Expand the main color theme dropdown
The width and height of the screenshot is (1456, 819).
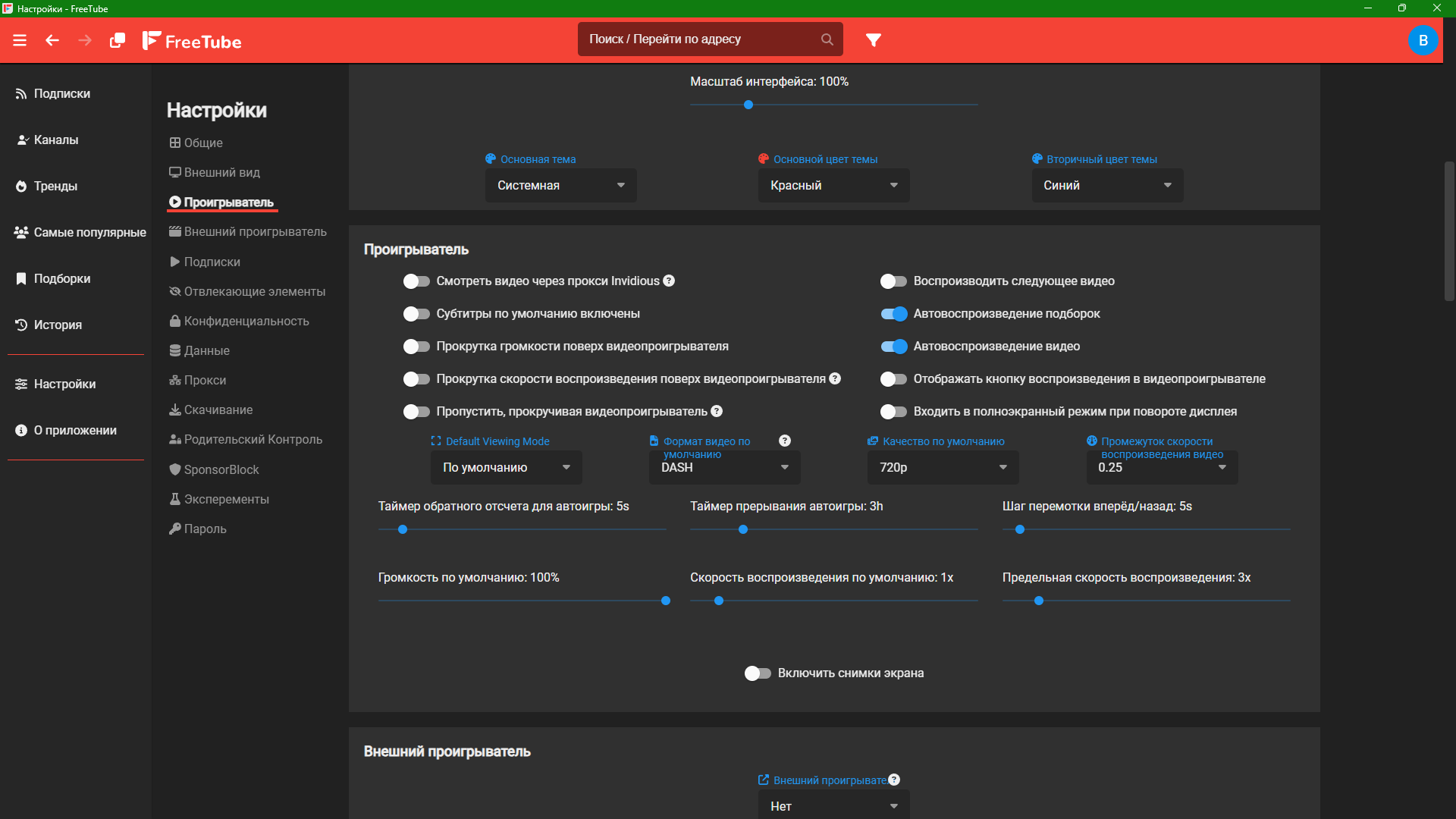pos(833,186)
